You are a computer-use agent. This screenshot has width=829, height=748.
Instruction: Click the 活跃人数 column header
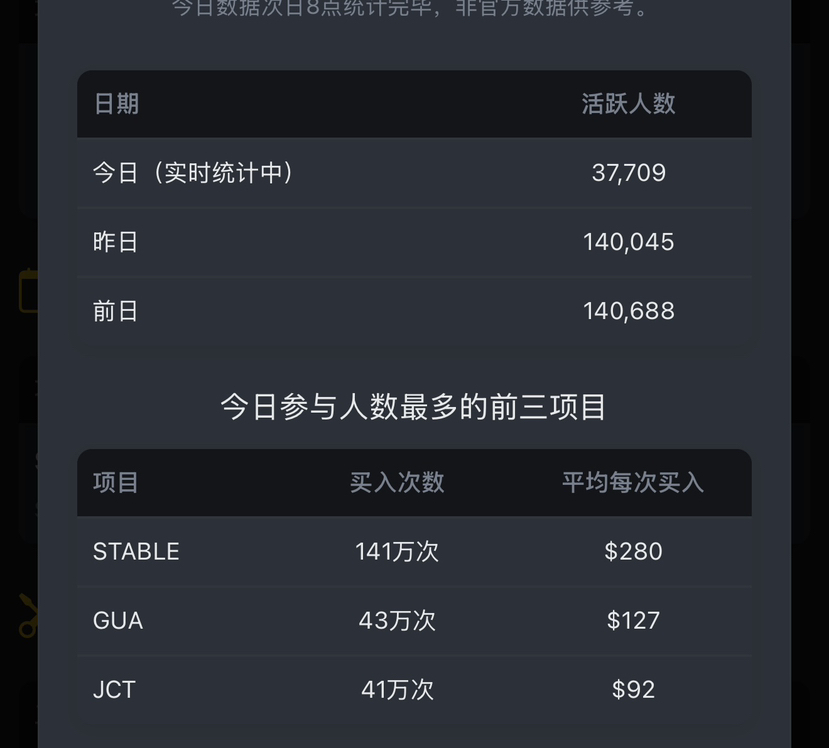tap(628, 104)
